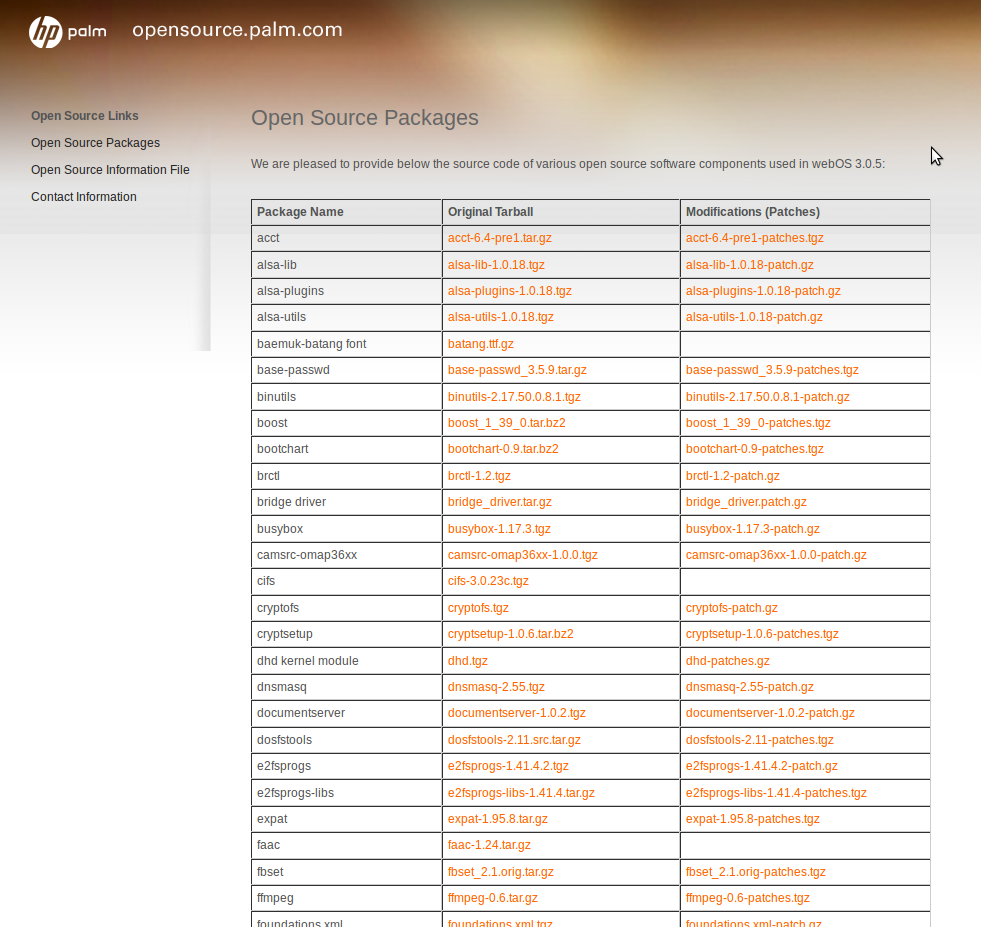Download camsrc-omap36xx-1.0.0-patch.gz
The height and width of the screenshot is (927, 981).
click(776, 555)
